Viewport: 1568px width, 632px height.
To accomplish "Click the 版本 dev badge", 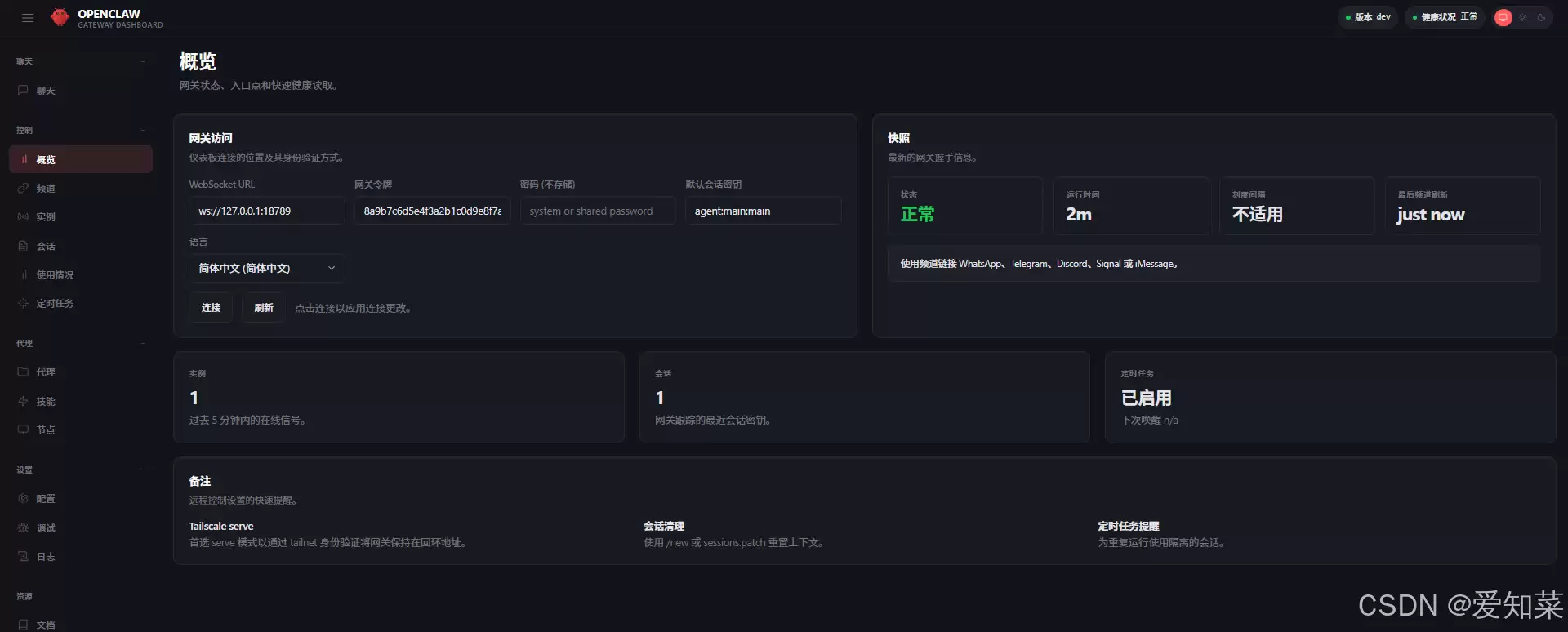I will (1368, 17).
